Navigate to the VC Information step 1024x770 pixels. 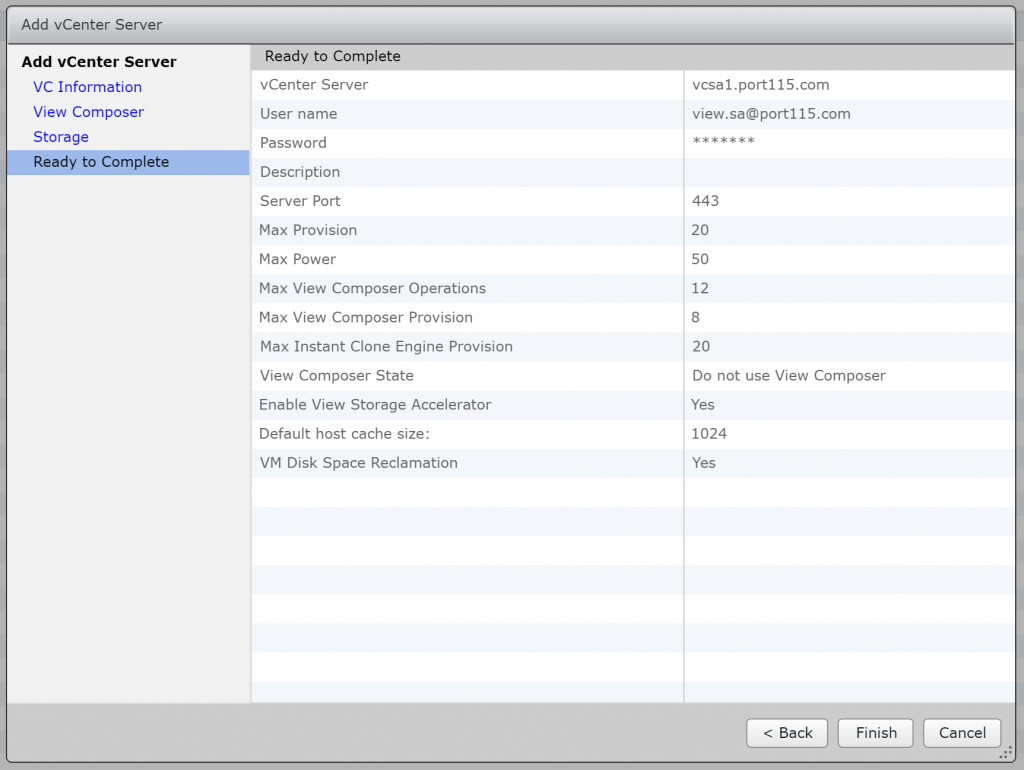[87, 87]
